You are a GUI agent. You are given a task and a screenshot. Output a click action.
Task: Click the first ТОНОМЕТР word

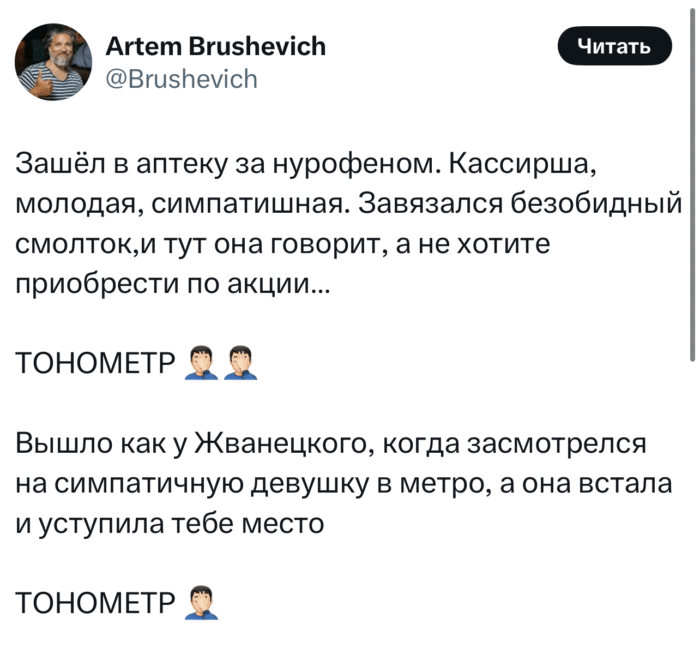click(97, 363)
